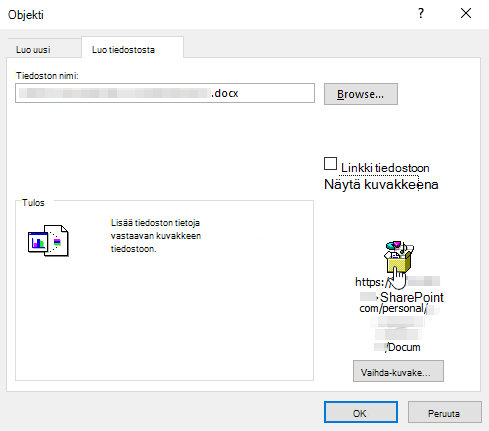Open the Vaihda-kuvake... dialog
Viewport: 489px width, 431px height.
[x=398, y=371]
